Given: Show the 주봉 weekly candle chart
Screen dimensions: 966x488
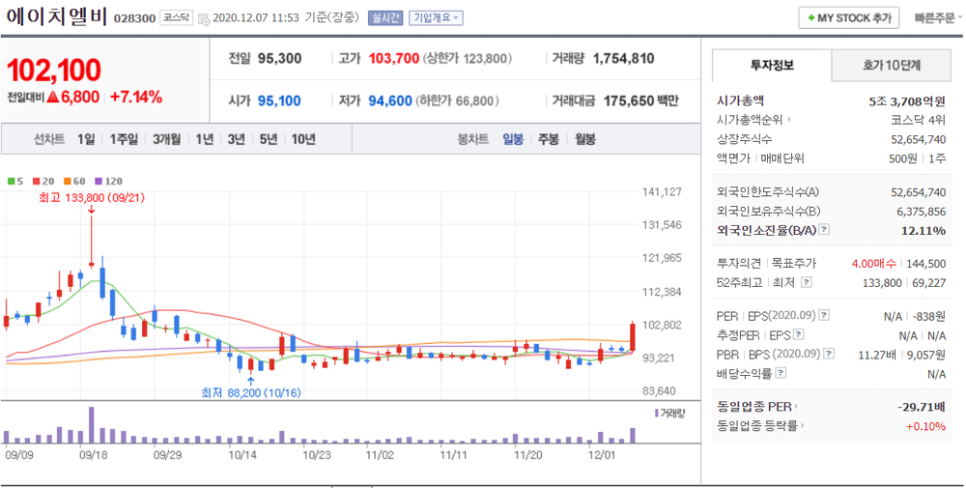Looking at the screenshot, I should point(548,139).
